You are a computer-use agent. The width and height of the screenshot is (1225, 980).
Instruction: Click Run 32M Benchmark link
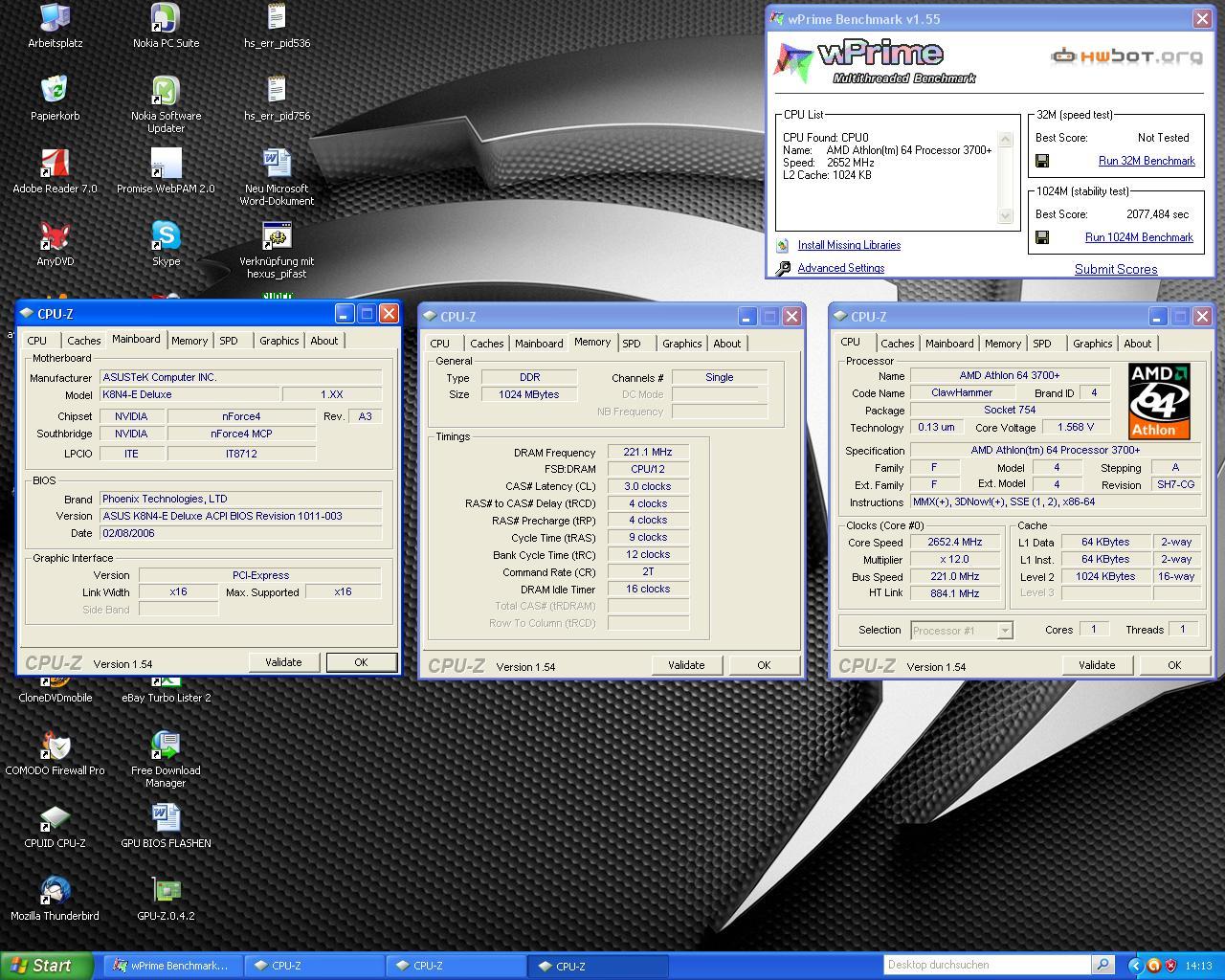[x=1147, y=161]
